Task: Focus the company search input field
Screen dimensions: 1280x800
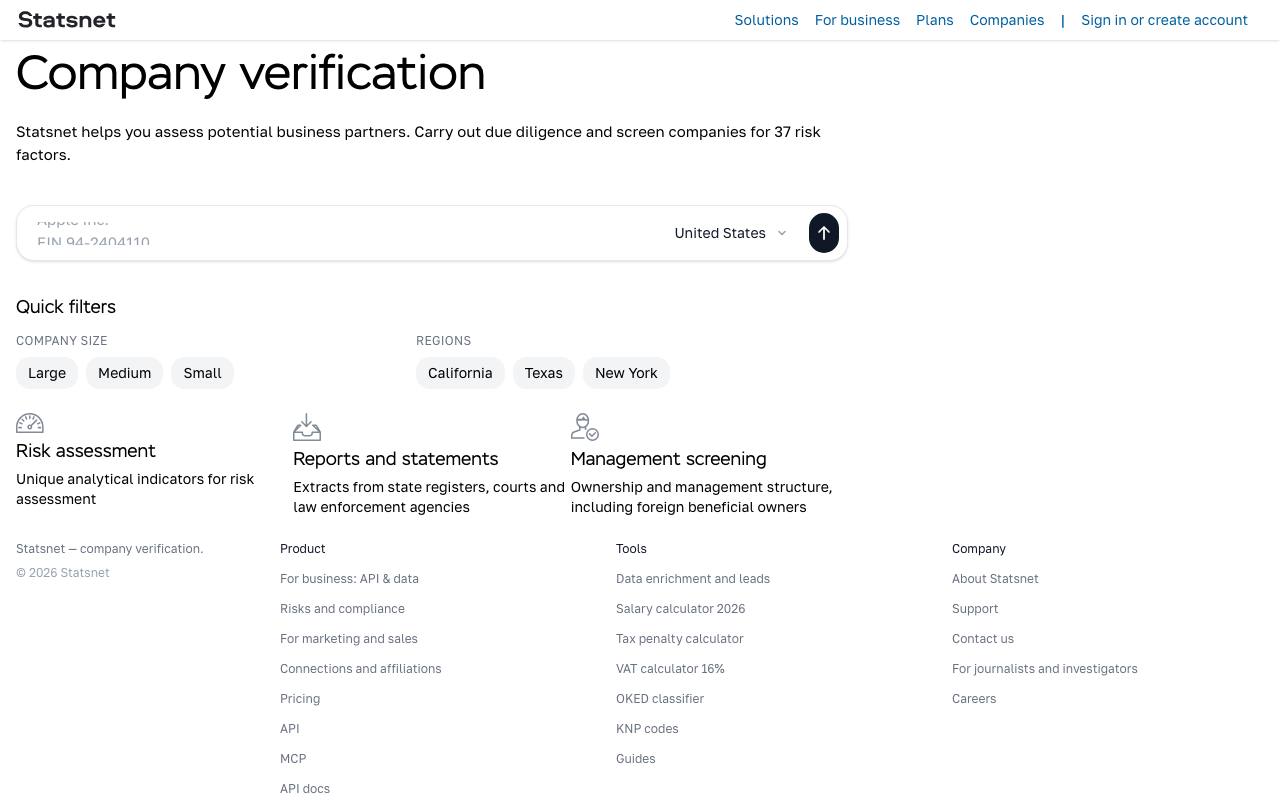Action: pyautogui.click(x=345, y=233)
